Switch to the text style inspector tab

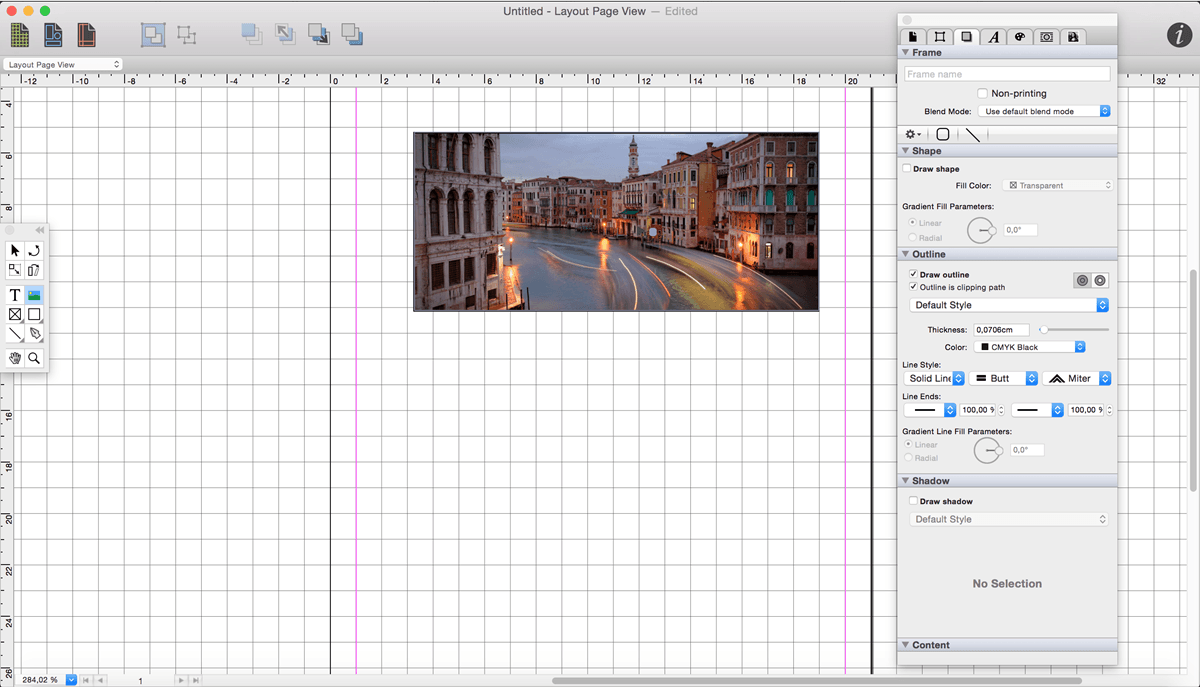pos(993,37)
